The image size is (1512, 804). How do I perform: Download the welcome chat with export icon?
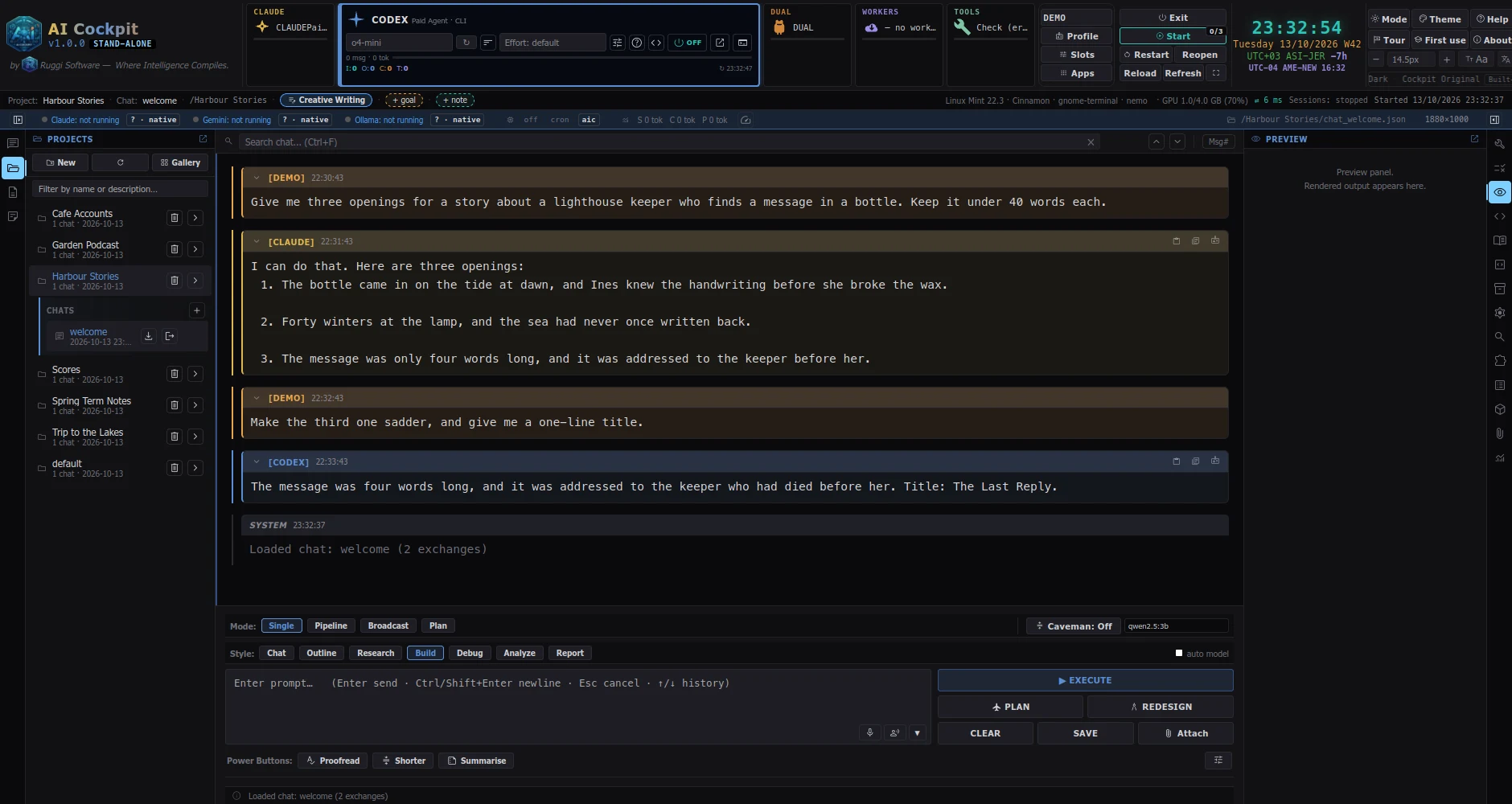(148, 336)
